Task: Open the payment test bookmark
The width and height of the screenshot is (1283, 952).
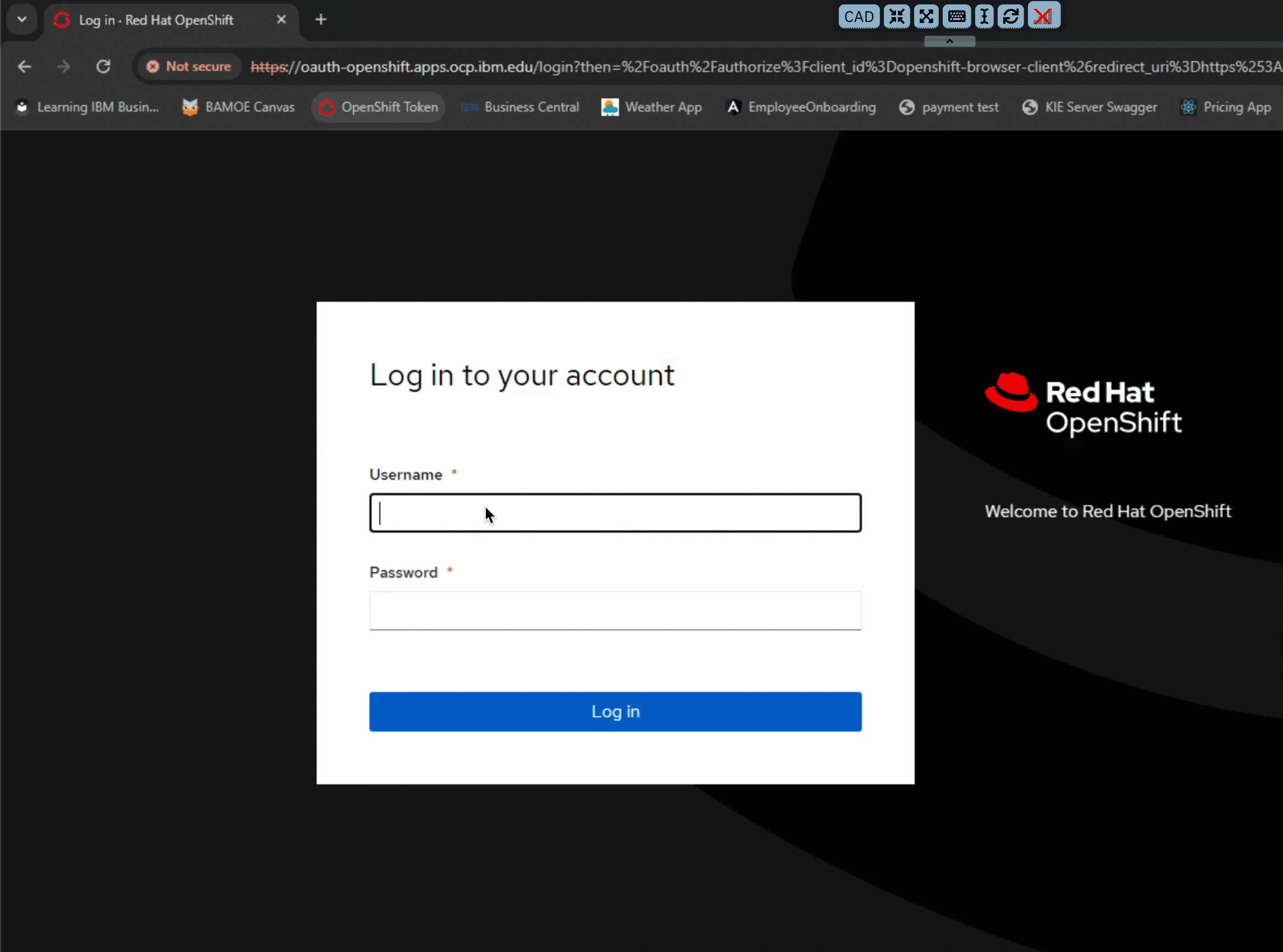Action: (949, 107)
